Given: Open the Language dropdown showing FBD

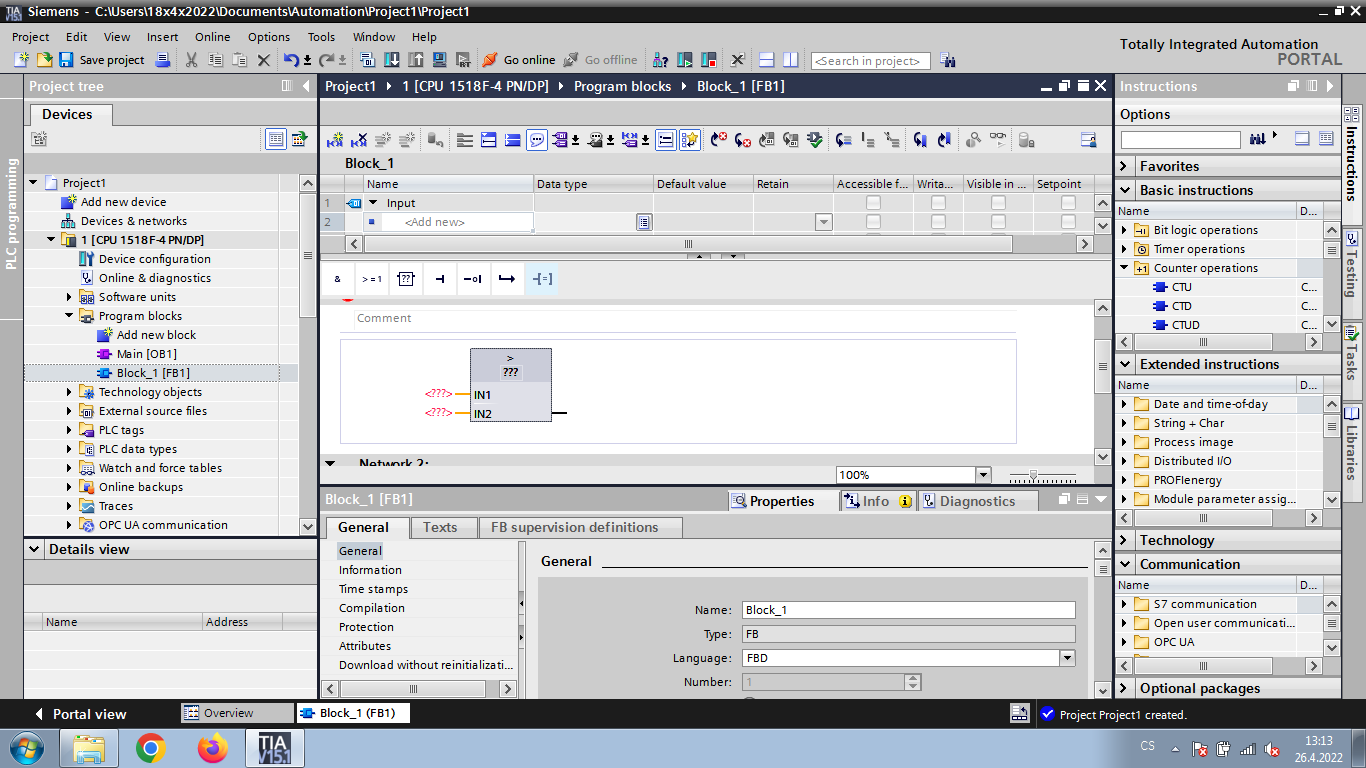Looking at the screenshot, I should (1067, 658).
